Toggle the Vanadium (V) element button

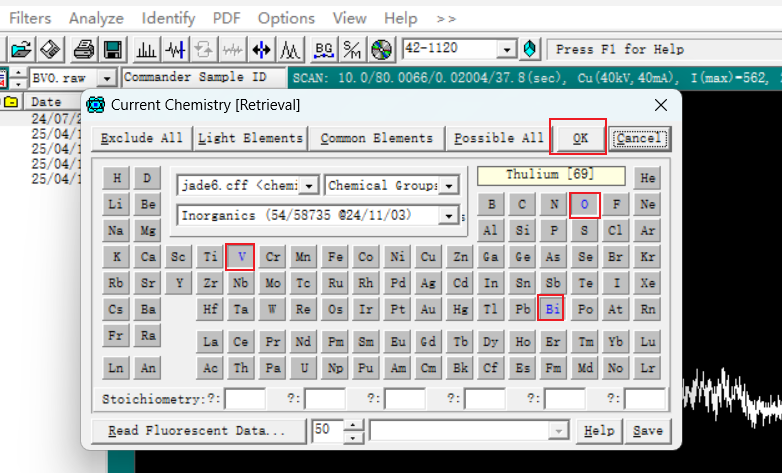click(x=240, y=257)
